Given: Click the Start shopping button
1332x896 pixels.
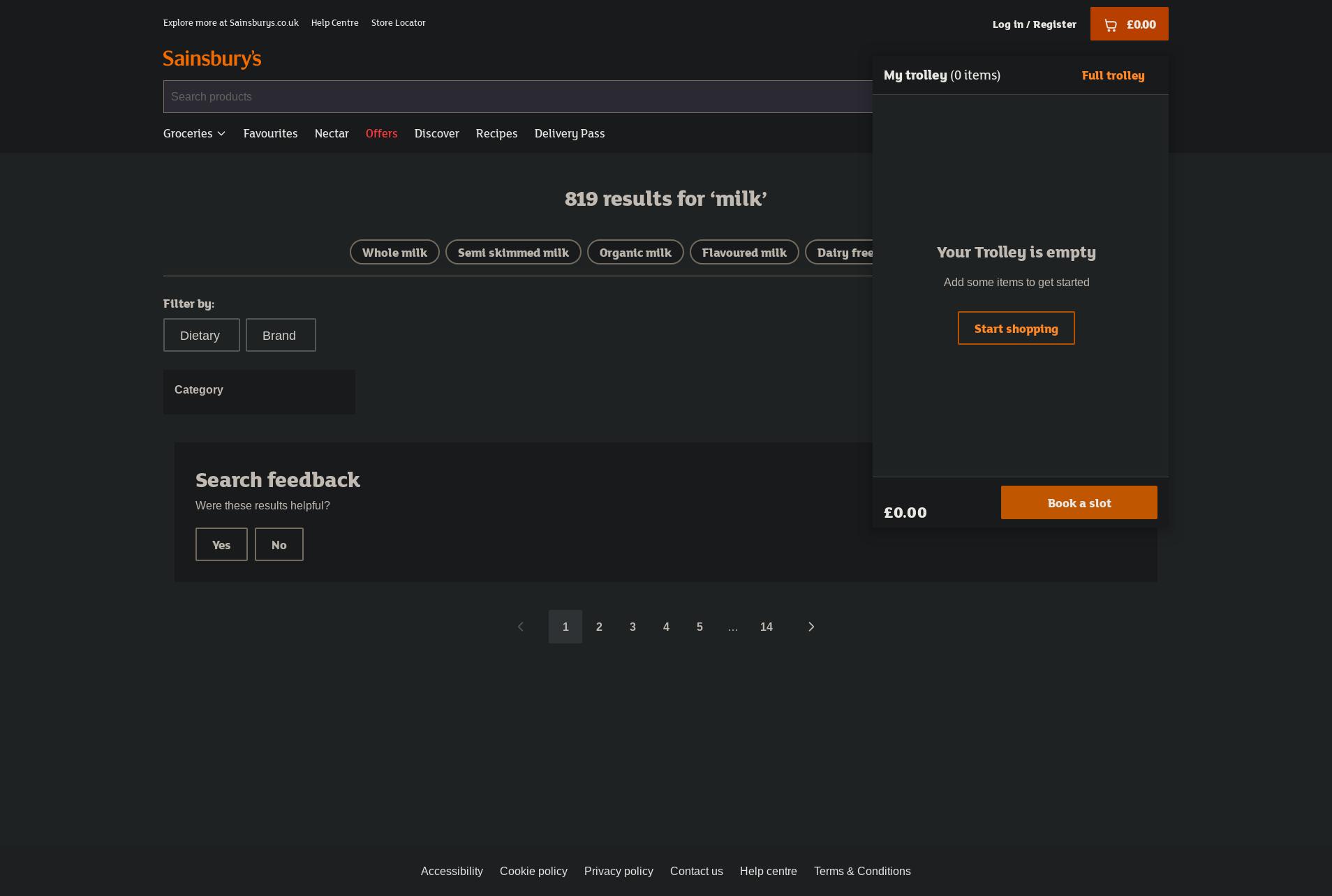Looking at the screenshot, I should (1016, 328).
